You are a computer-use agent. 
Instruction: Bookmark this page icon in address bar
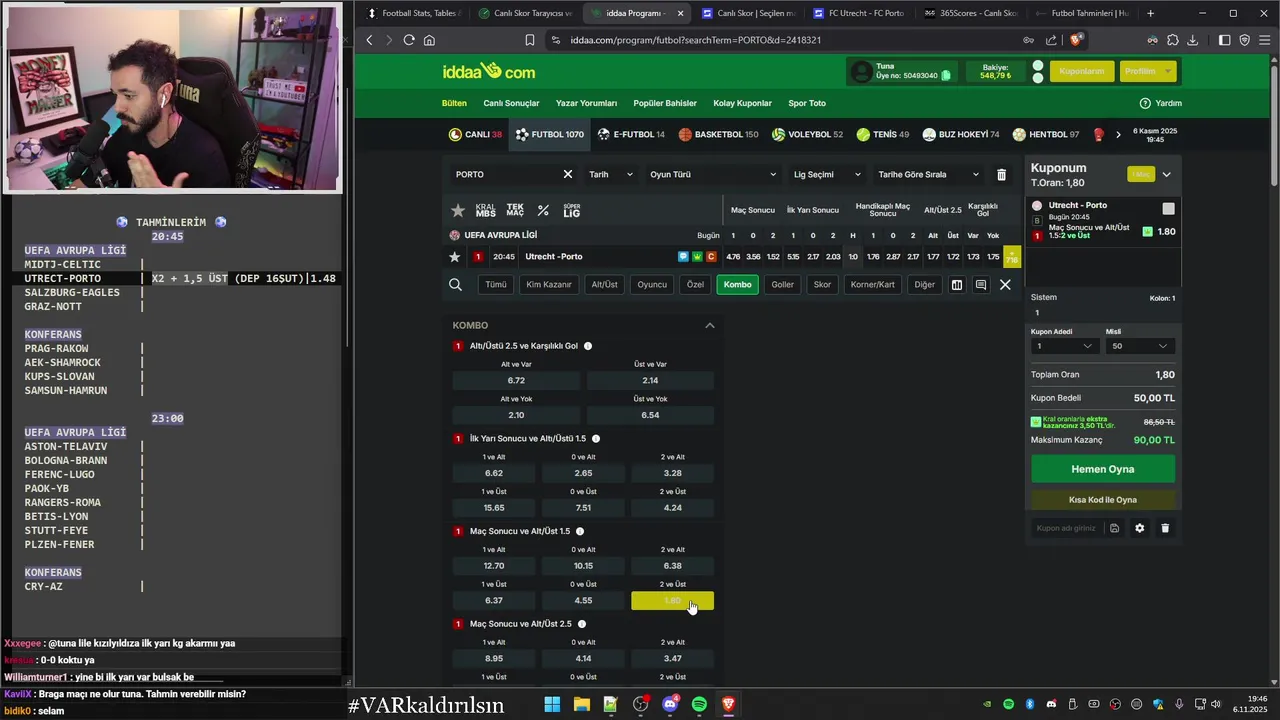[530, 40]
